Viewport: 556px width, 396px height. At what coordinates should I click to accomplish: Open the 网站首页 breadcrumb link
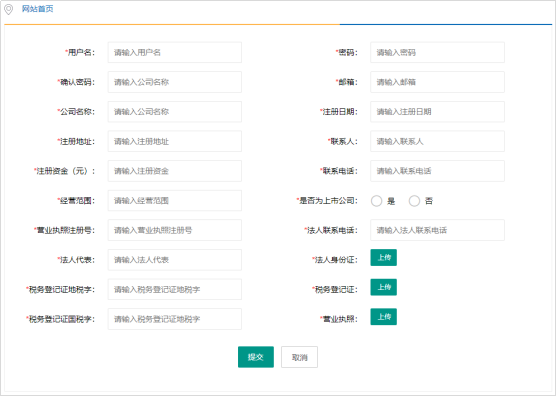click(38, 9)
